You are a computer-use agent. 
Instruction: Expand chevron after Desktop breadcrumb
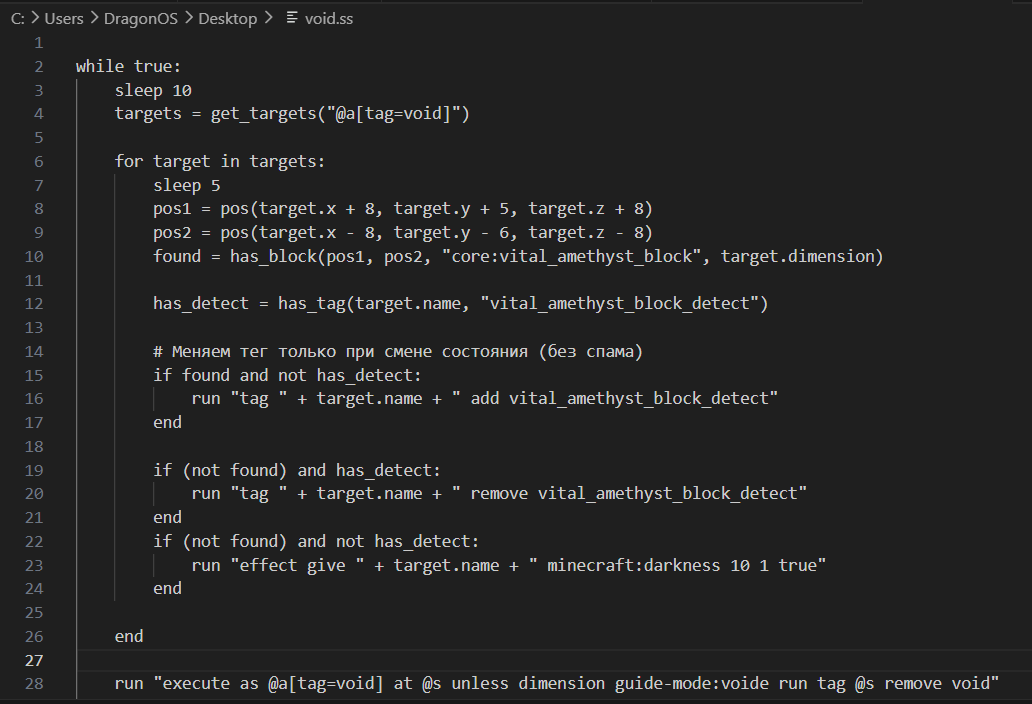(268, 18)
